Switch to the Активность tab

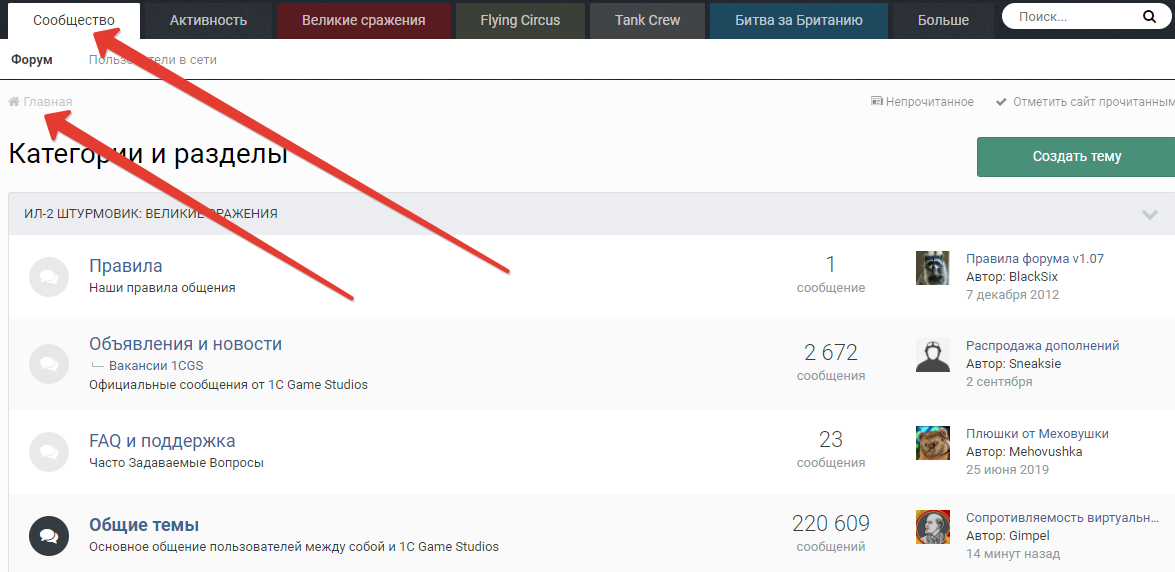(208, 20)
